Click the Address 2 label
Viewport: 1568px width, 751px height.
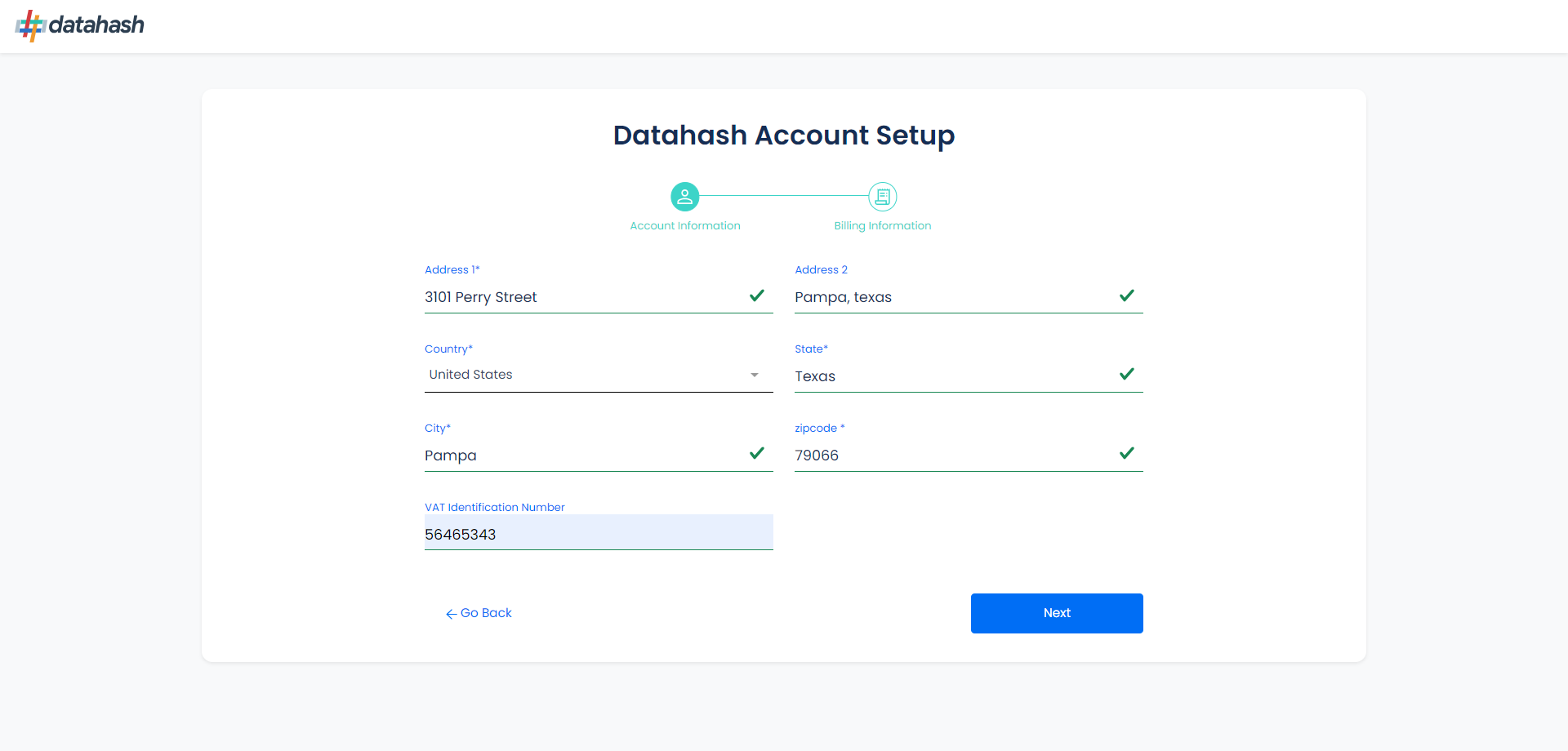tap(821, 269)
